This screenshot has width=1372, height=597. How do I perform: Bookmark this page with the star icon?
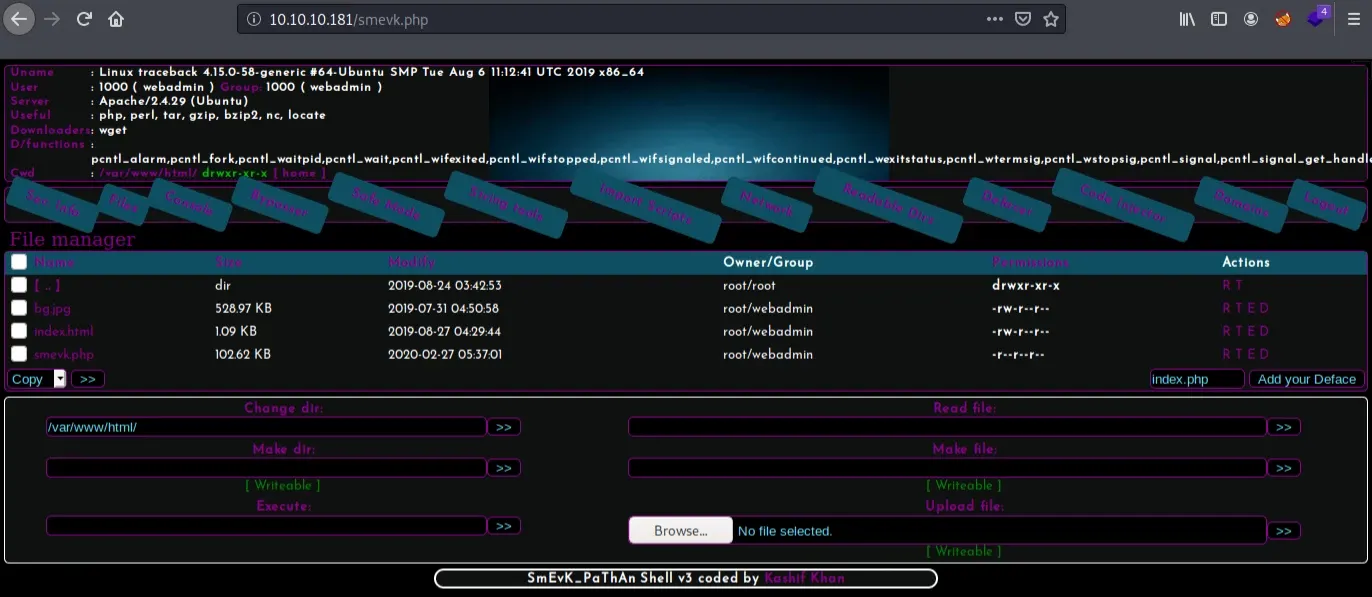click(x=1050, y=19)
